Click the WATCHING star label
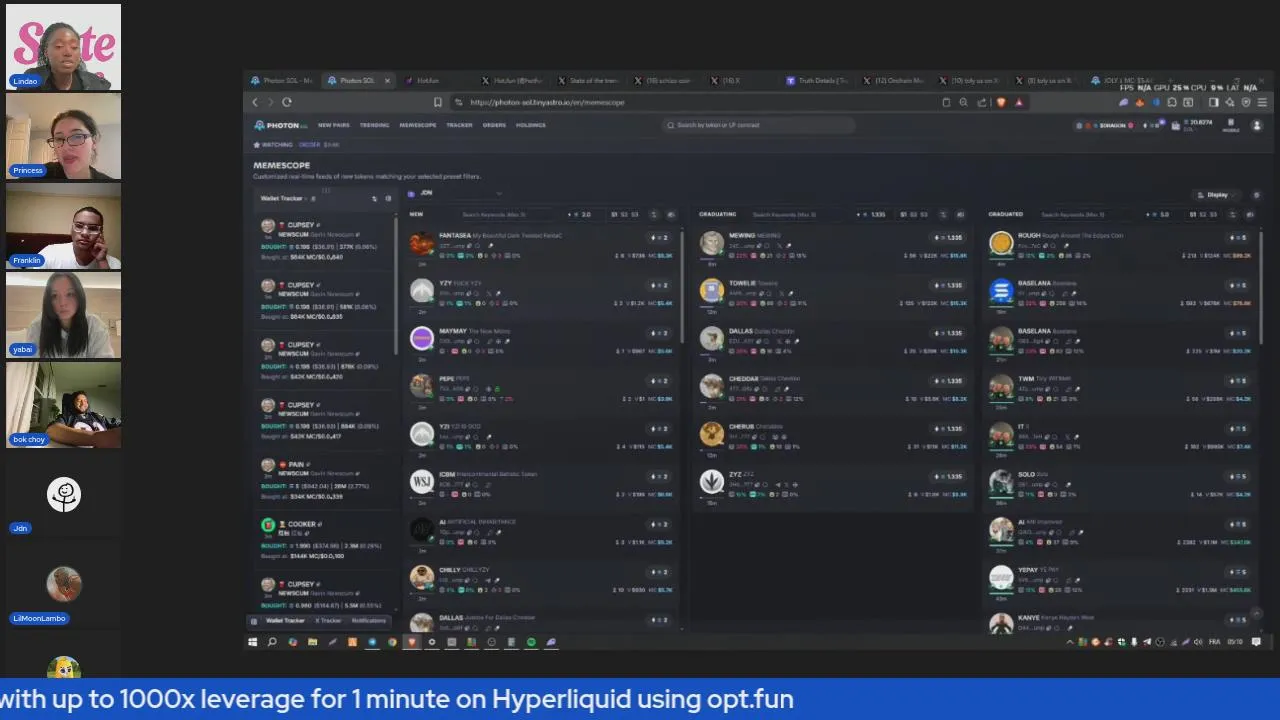1280x720 pixels. click(x=273, y=145)
